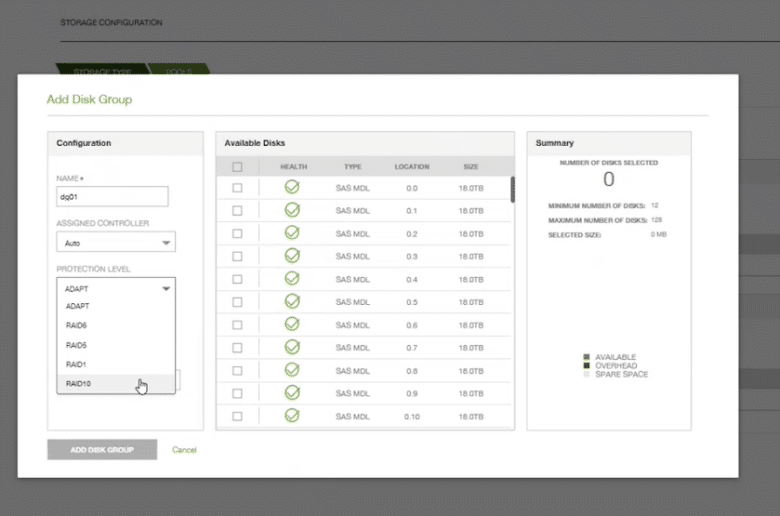This screenshot has height=516, width=780.
Task: Pick ADAPT option in dropdown list
Action: (x=116, y=306)
